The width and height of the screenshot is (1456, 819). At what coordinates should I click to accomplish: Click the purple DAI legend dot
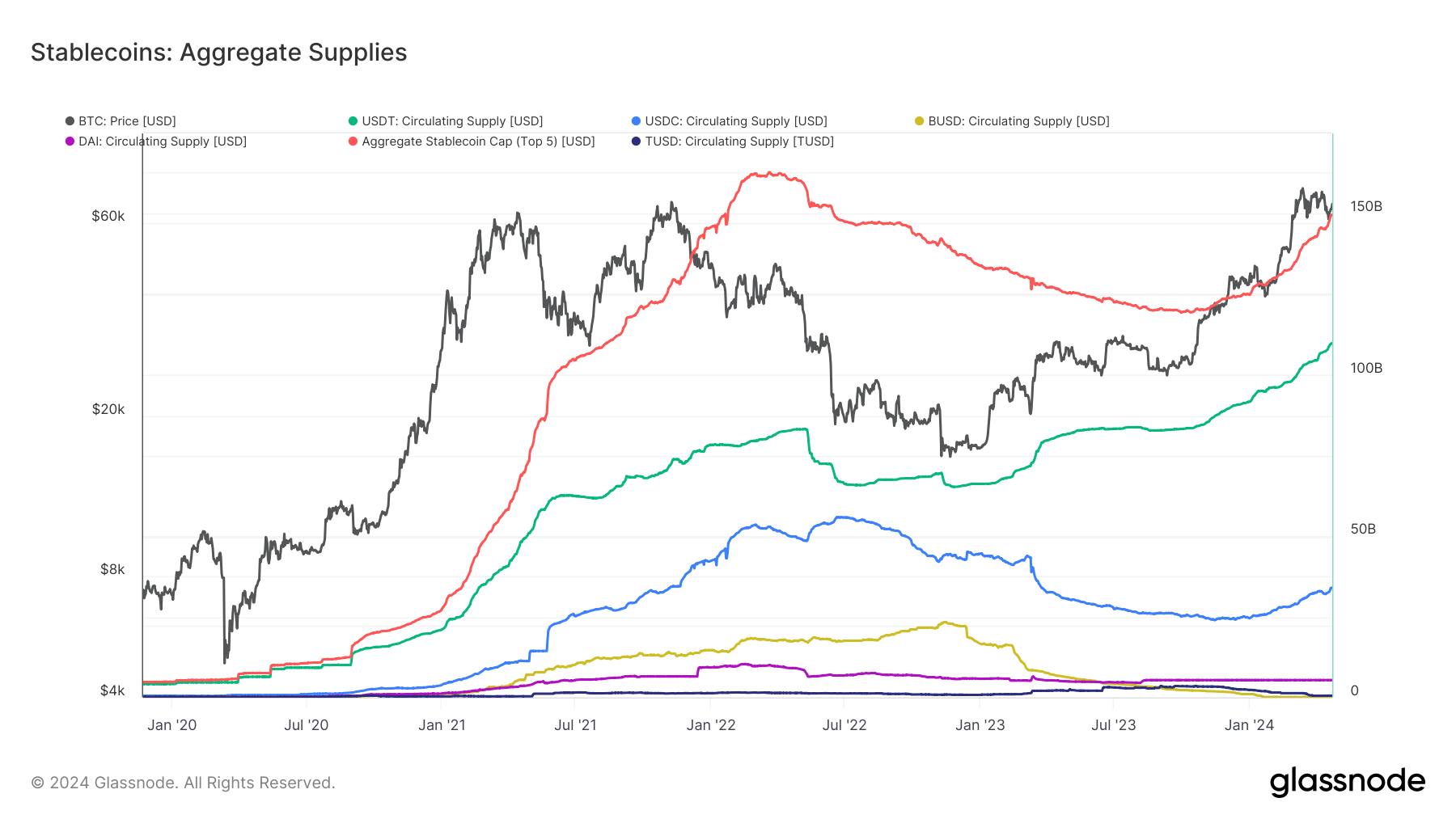[70, 141]
